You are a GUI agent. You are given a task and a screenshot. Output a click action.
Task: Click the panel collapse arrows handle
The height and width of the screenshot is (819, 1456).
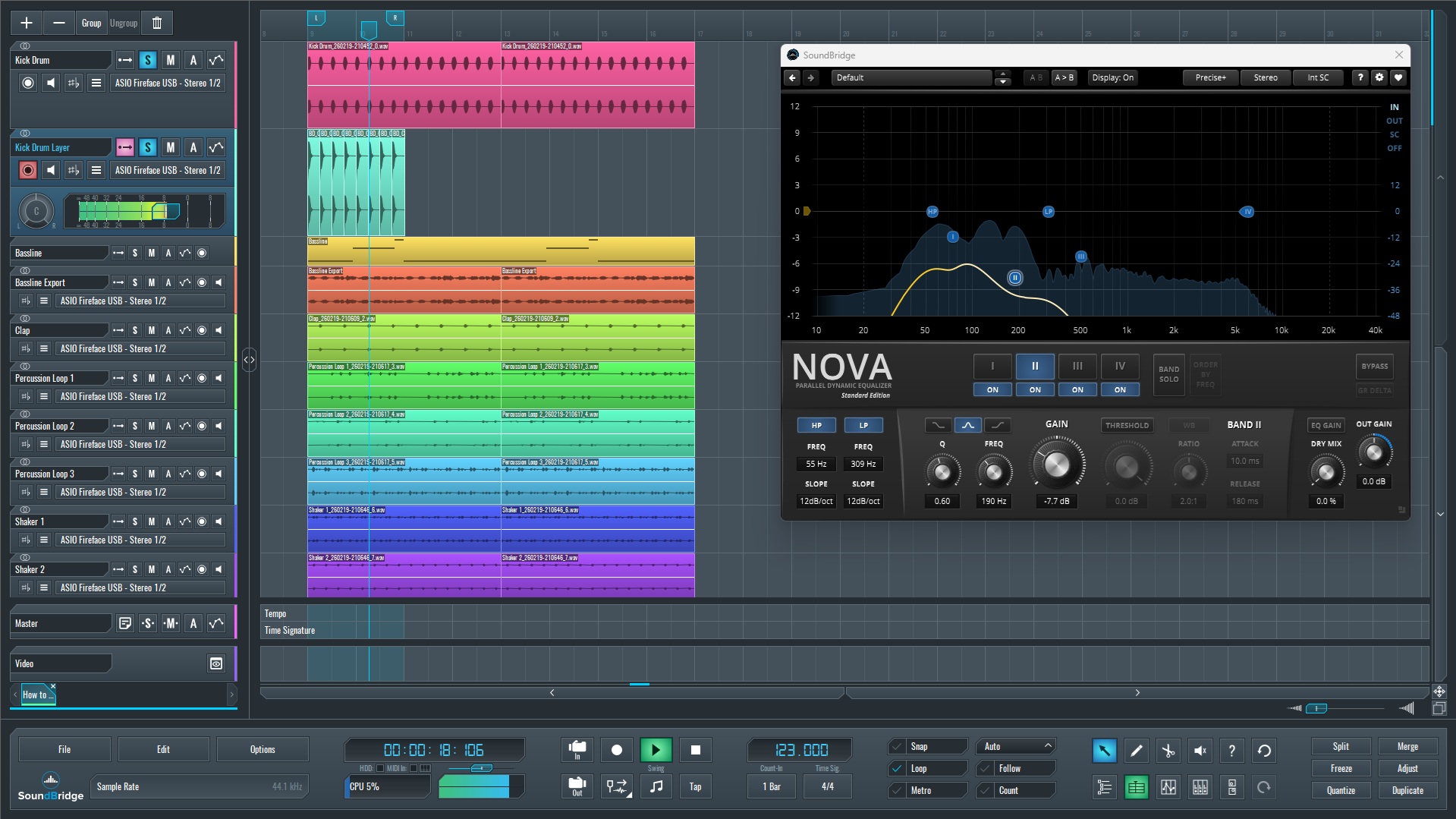pos(249,359)
